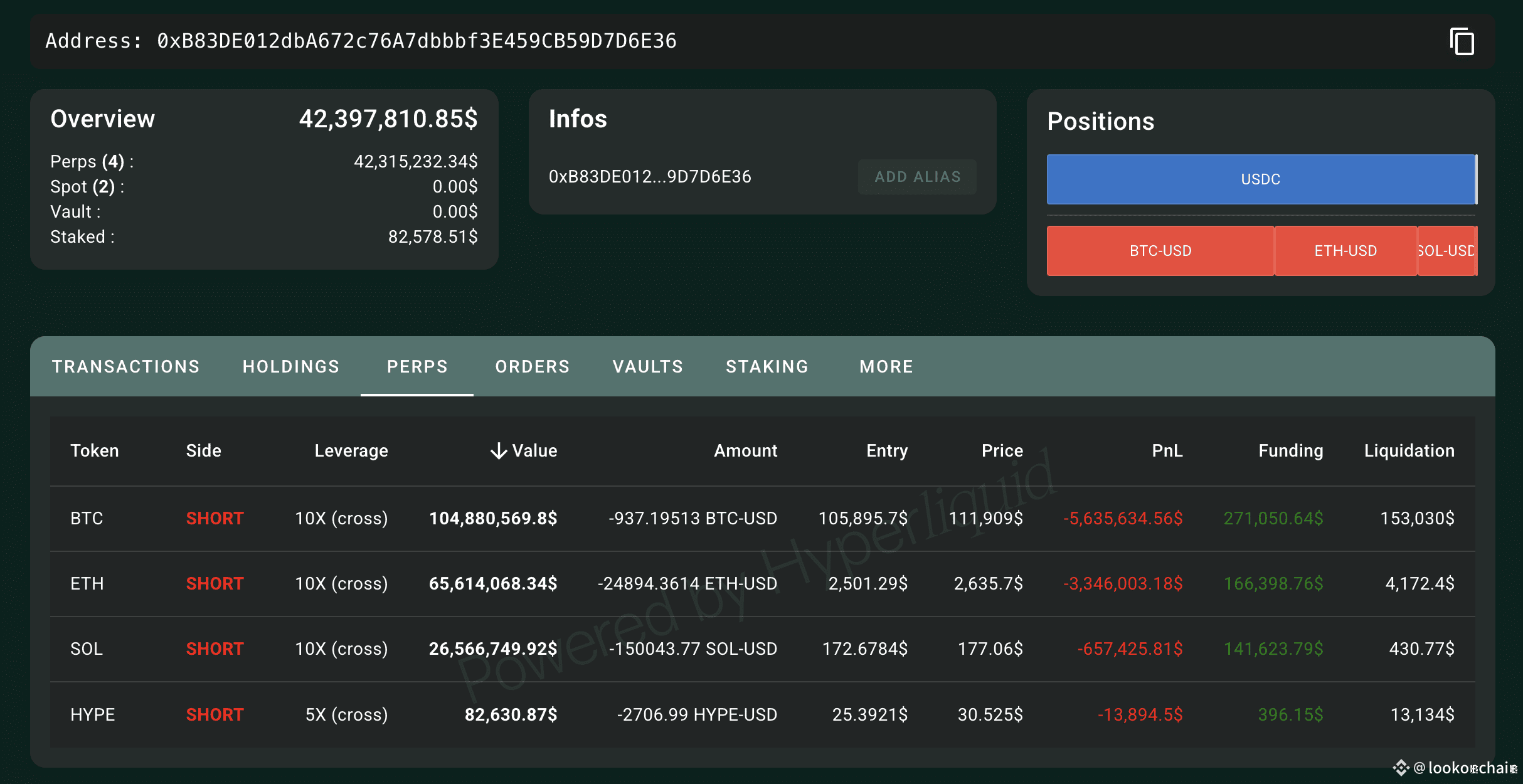The image size is (1523, 784).
Task: View the ORDERS tab
Action: click(532, 366)
